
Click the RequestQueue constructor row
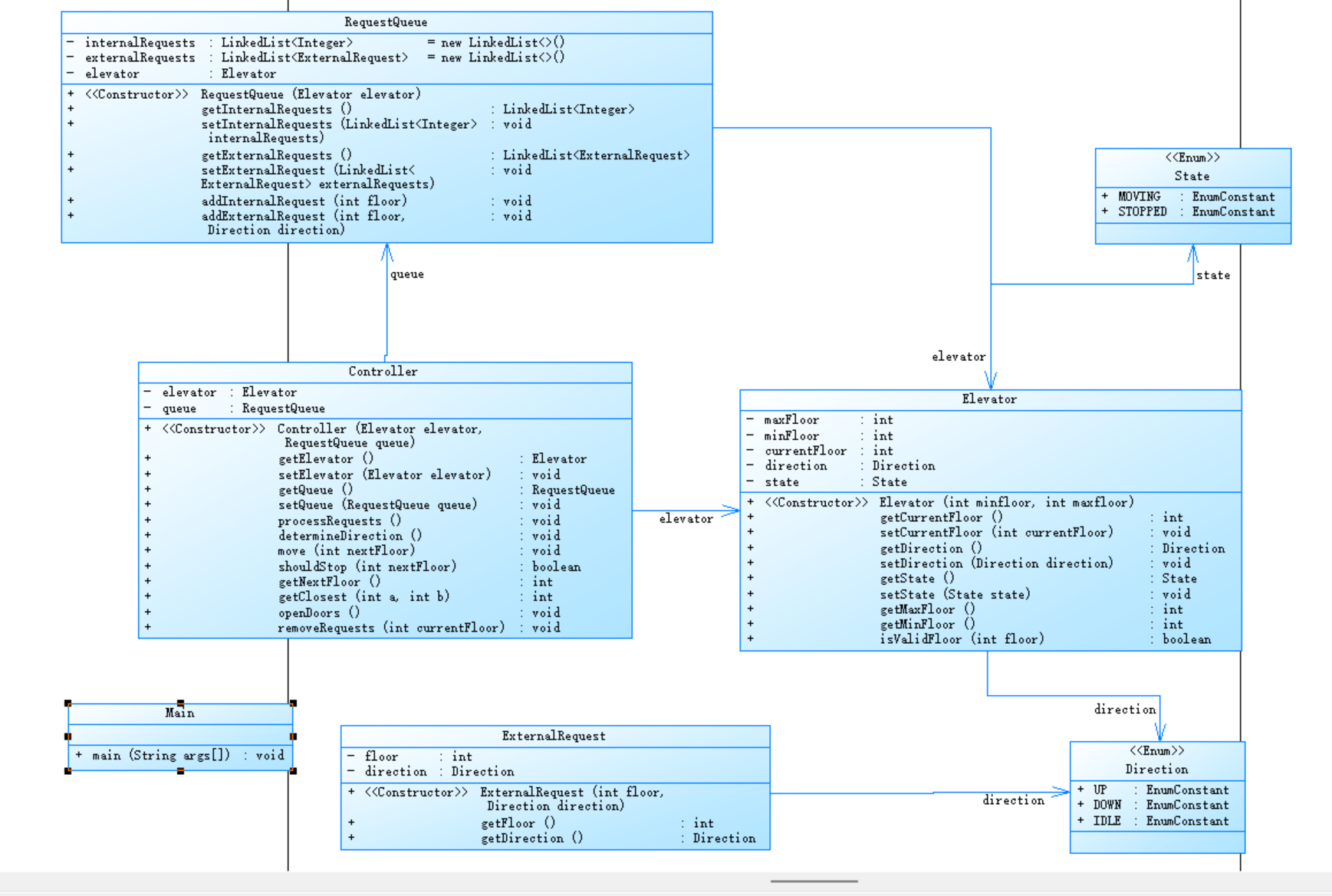point(244,94)
